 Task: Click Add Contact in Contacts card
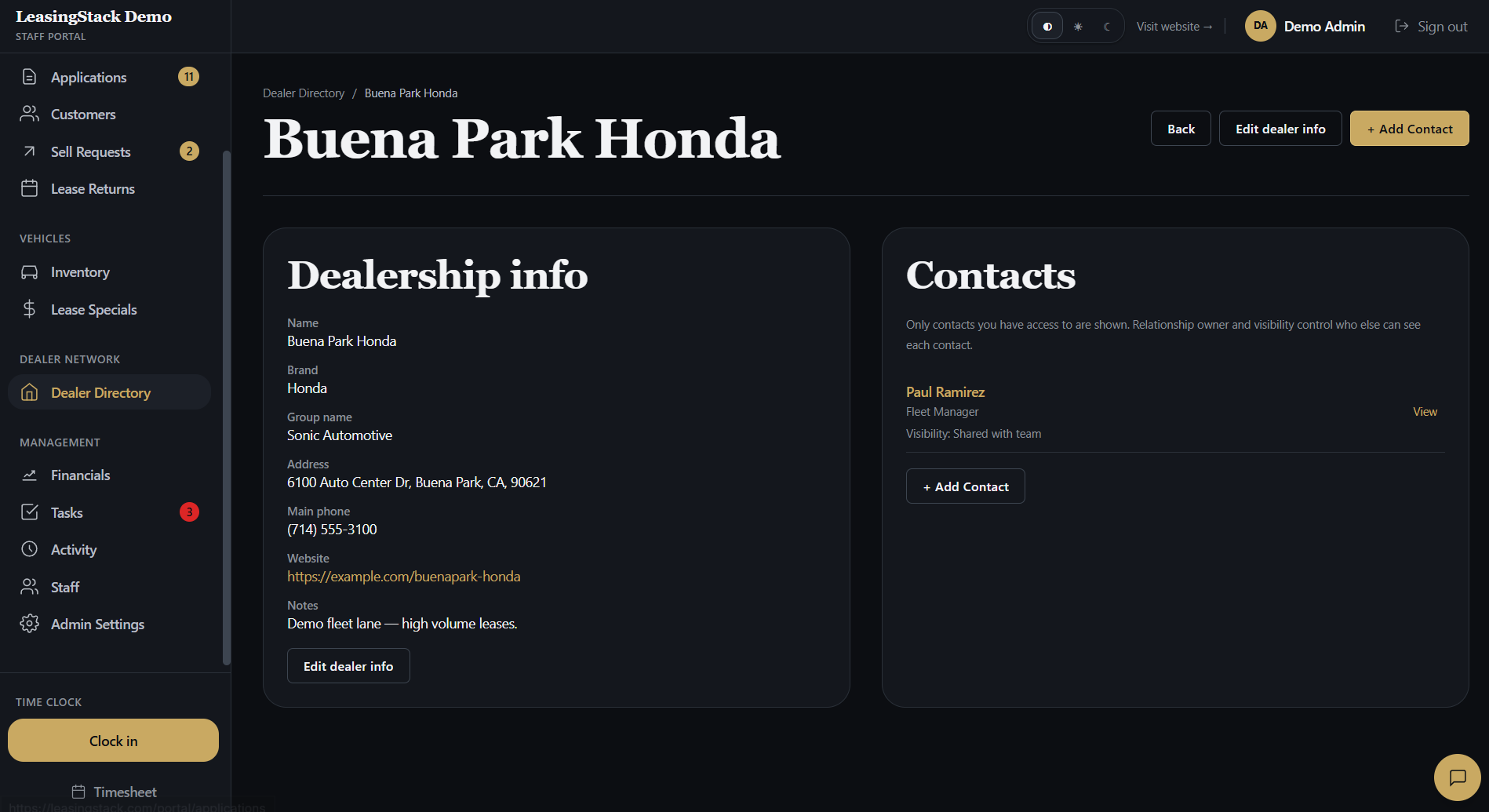[x=966, y=486]
